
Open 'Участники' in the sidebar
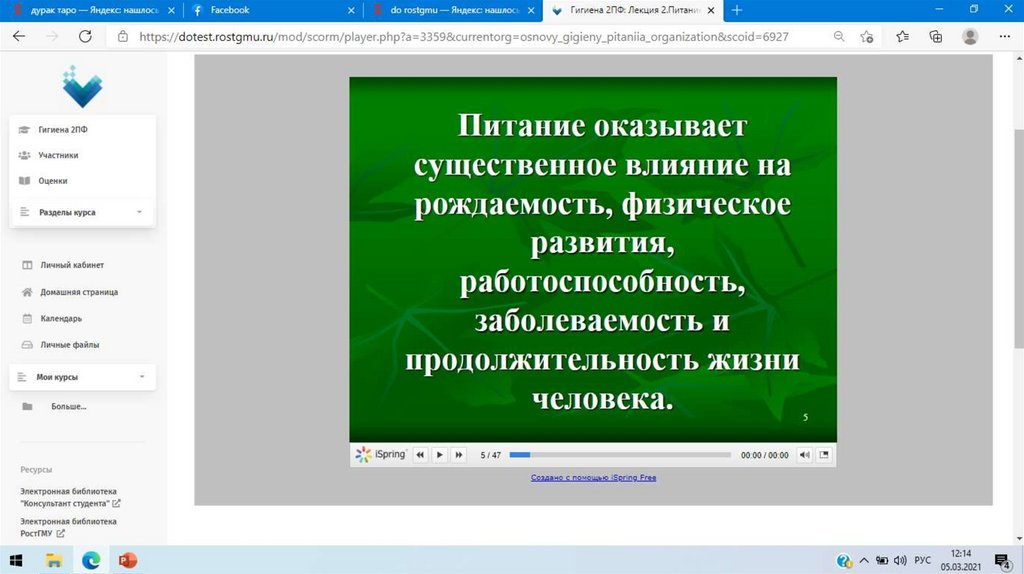coord(58,155)
